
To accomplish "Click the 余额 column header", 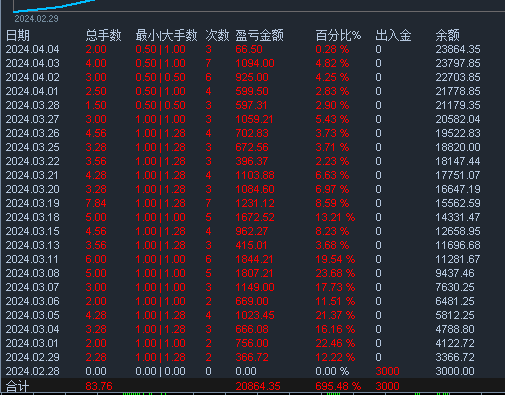I will point(447,35).
